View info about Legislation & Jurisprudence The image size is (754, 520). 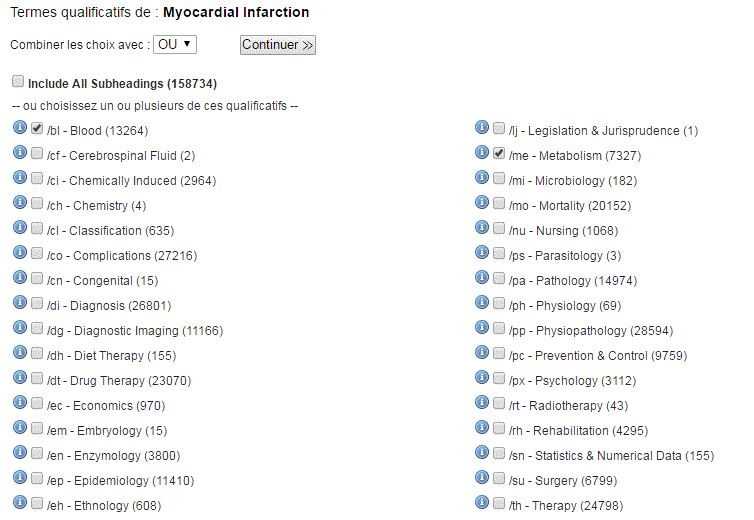(x=482, y=127)
